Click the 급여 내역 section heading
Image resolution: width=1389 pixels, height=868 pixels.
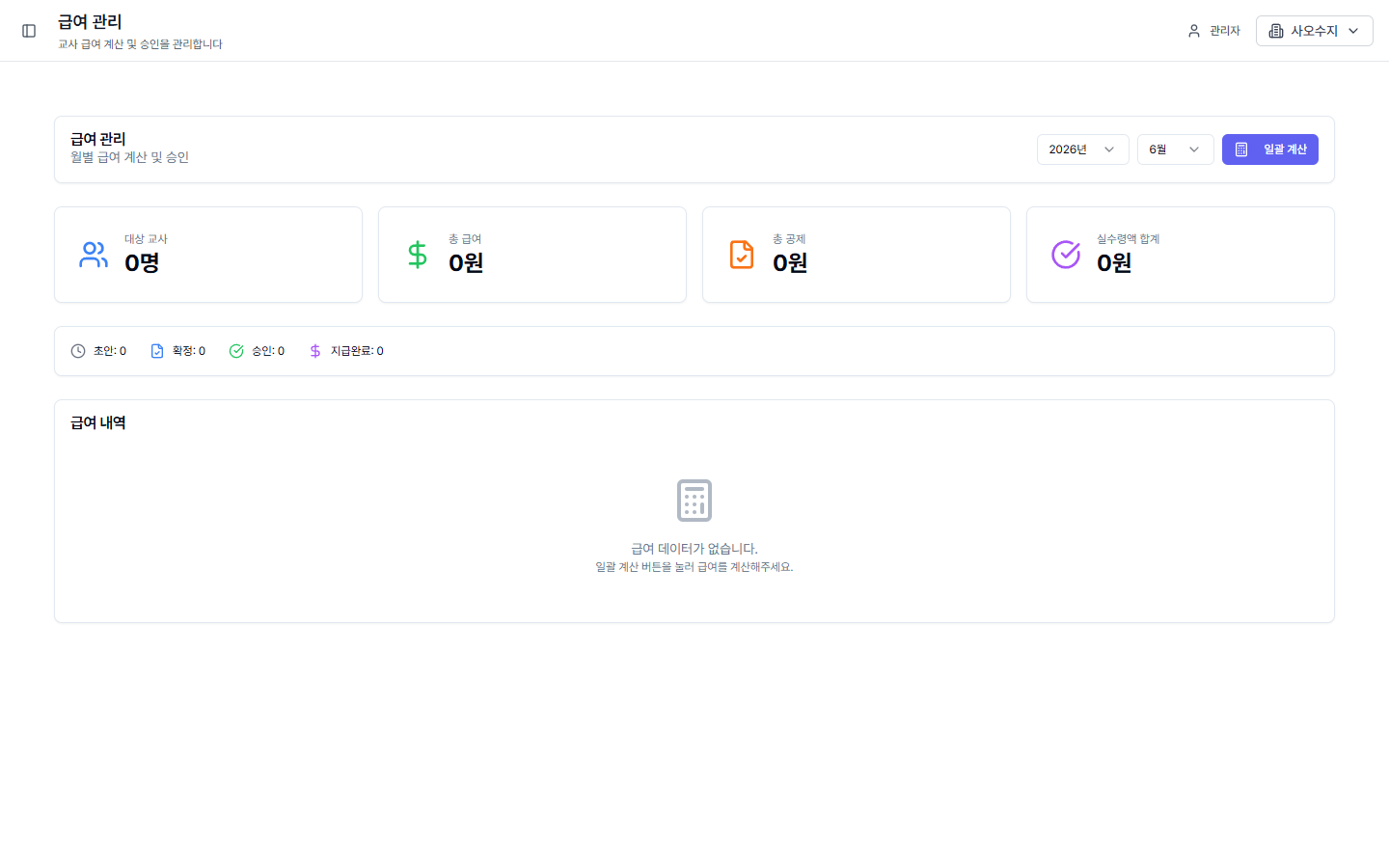point(98,422)
